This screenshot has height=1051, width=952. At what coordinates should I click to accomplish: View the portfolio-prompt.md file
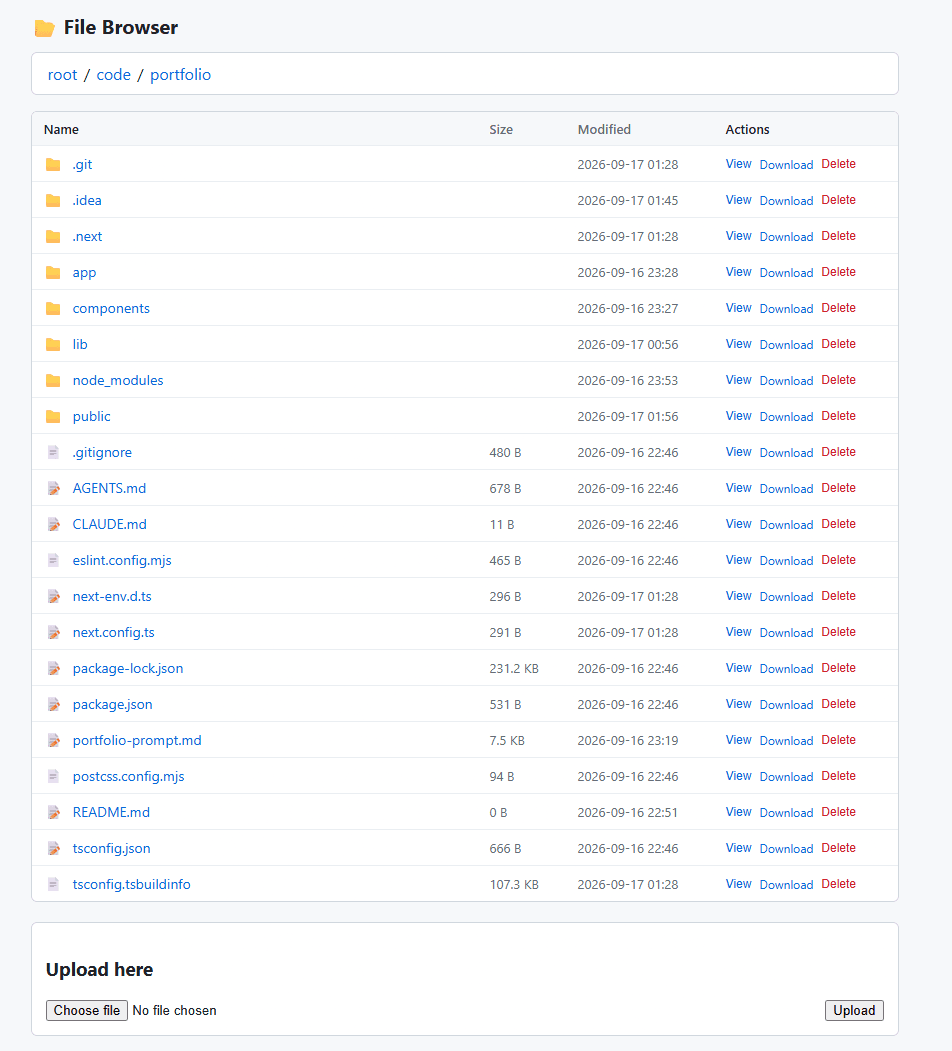point(738,740)
